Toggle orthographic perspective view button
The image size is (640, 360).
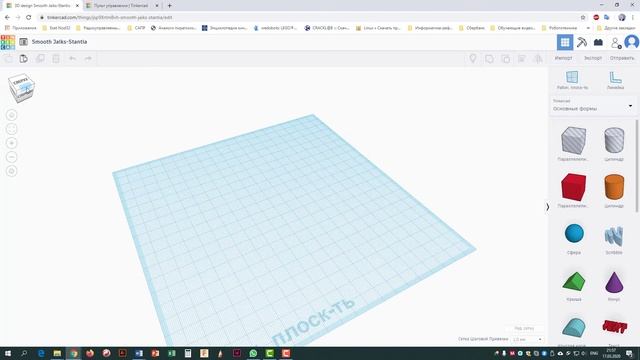coord(11,171)
